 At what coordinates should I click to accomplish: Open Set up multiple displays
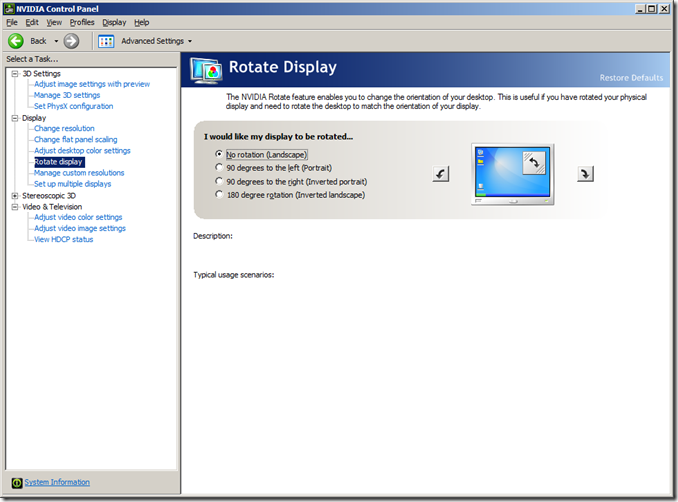click(73, 184)
